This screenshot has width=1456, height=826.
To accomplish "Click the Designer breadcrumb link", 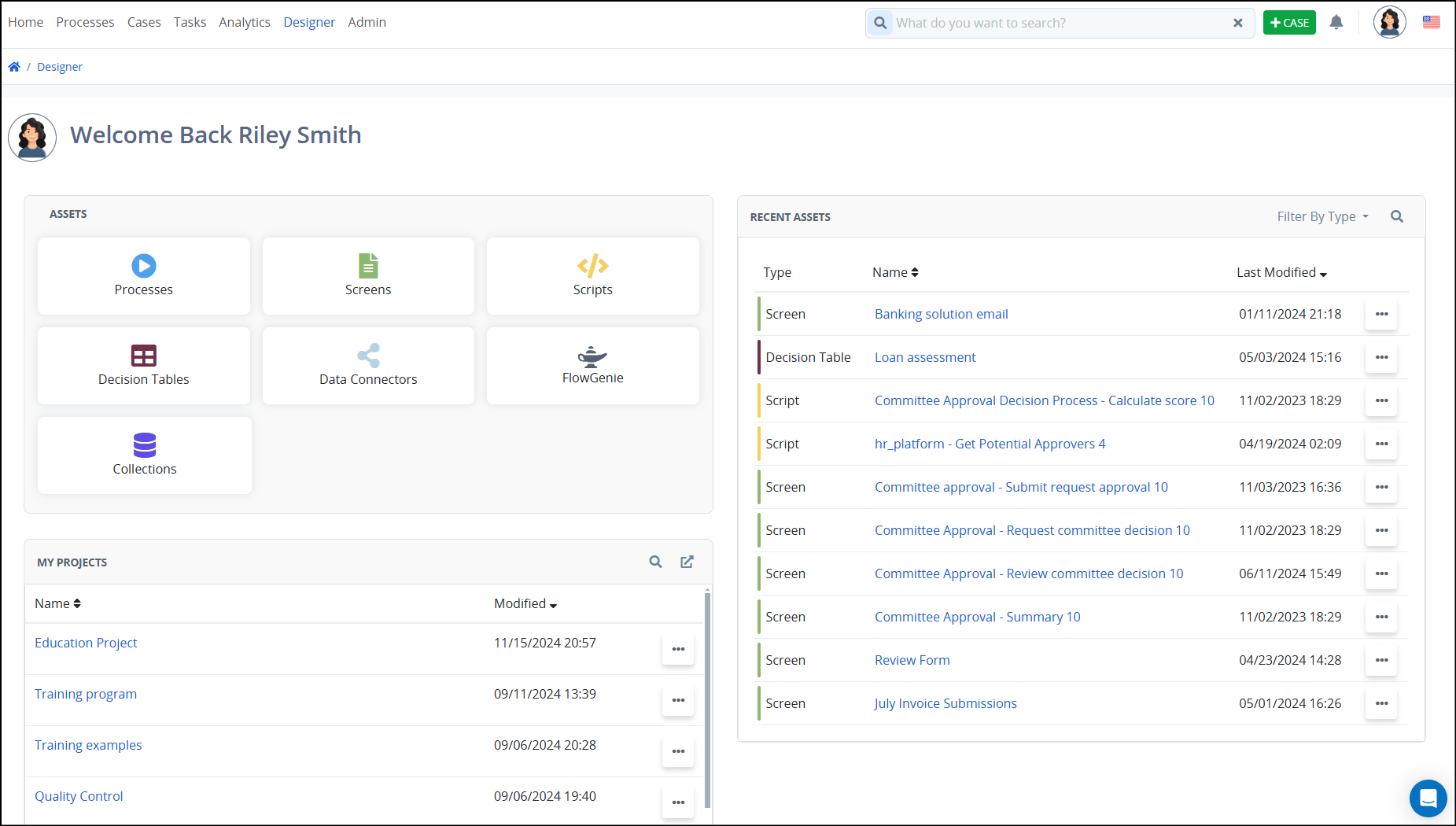I will 60,67.
